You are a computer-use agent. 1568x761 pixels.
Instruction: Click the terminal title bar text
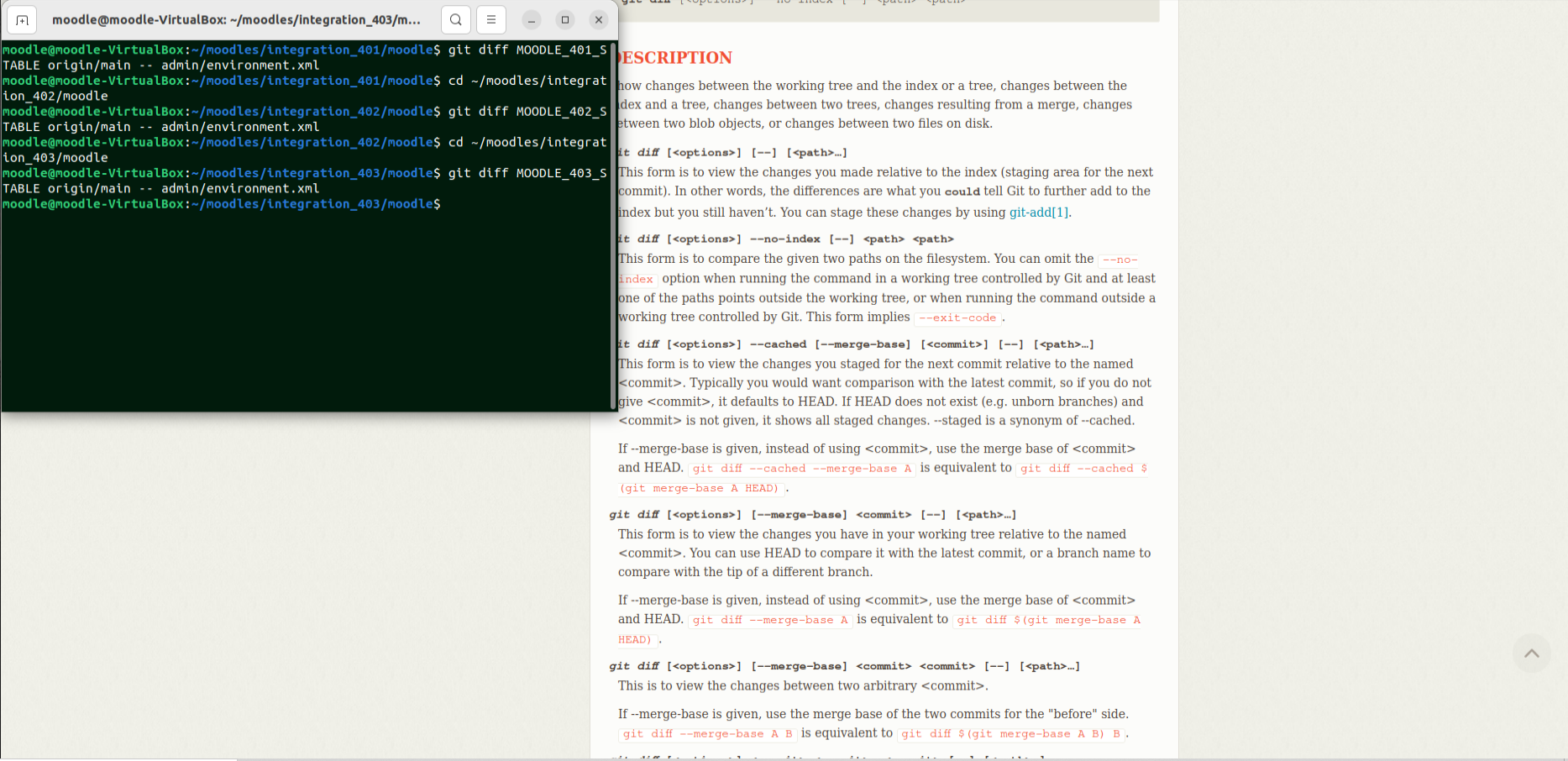(x=236, y=19)
